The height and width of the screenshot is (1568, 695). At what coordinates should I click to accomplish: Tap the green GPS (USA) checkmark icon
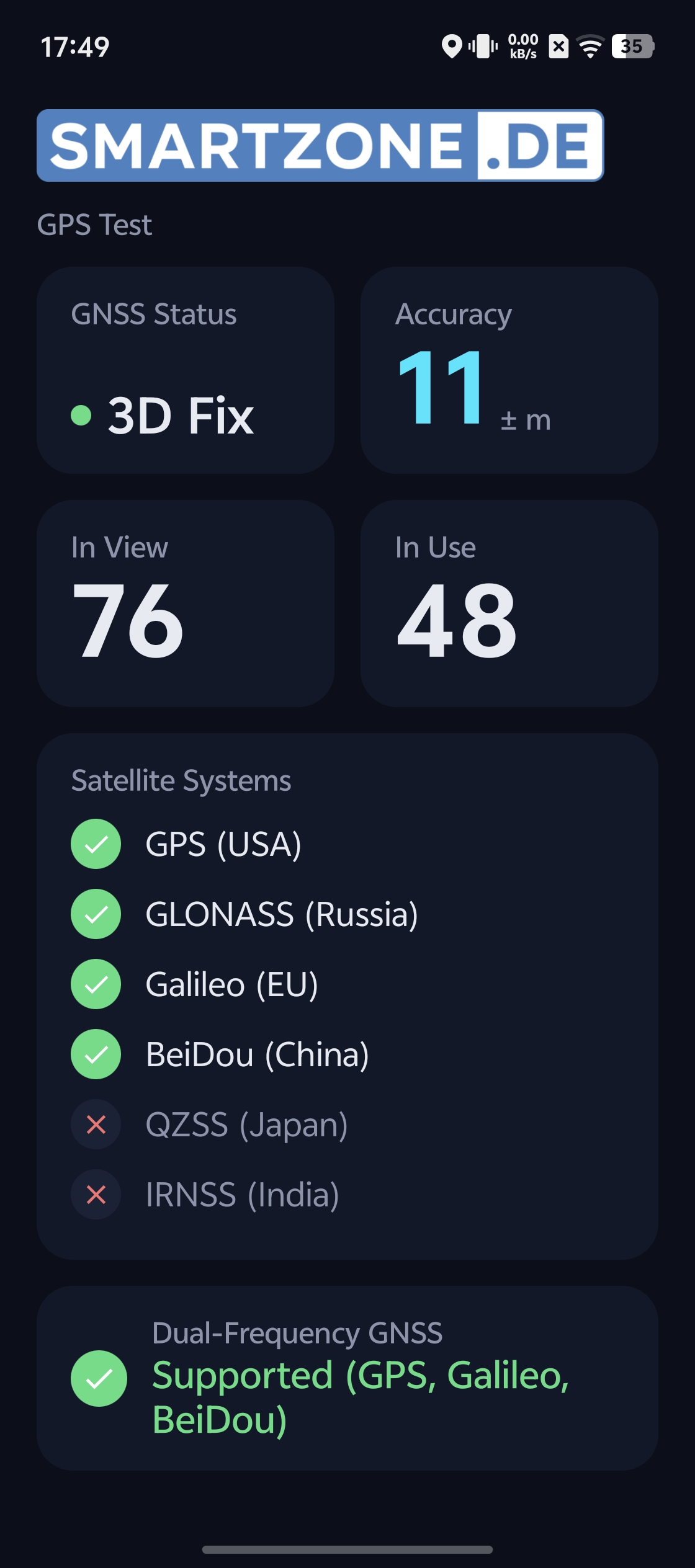click(x=96, y=844)
